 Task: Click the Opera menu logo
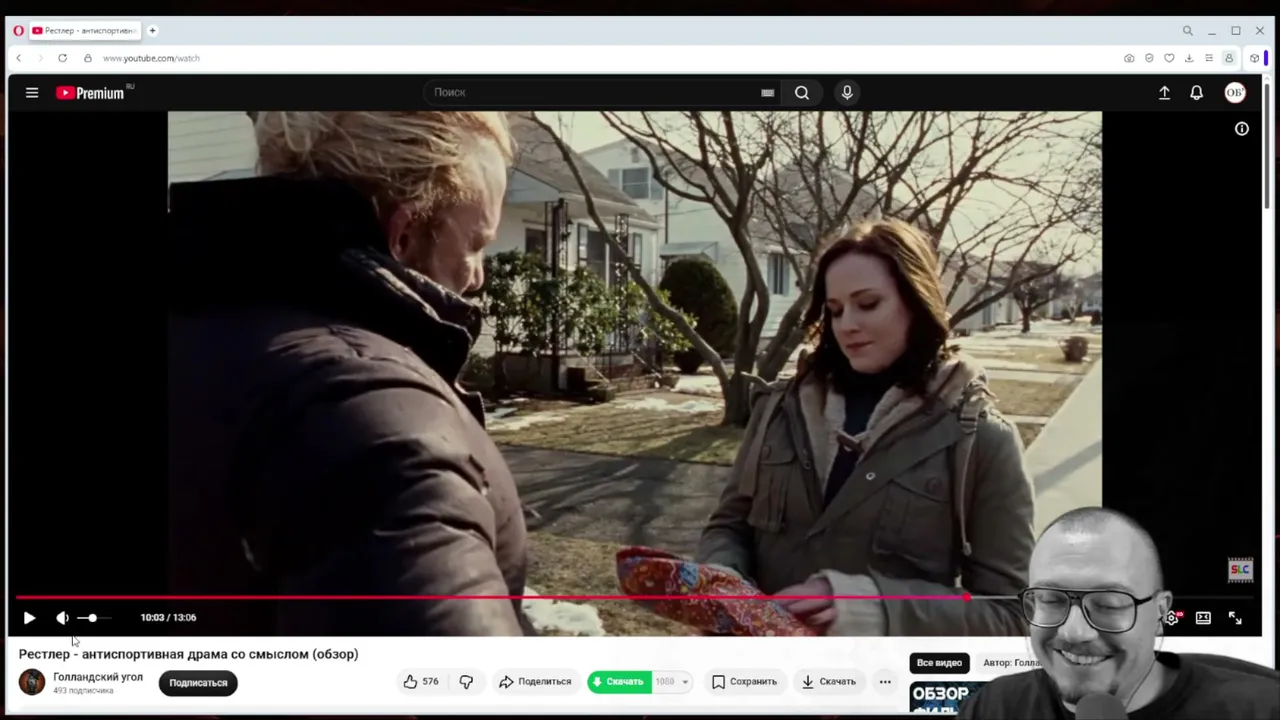click(x=18, y=31)
